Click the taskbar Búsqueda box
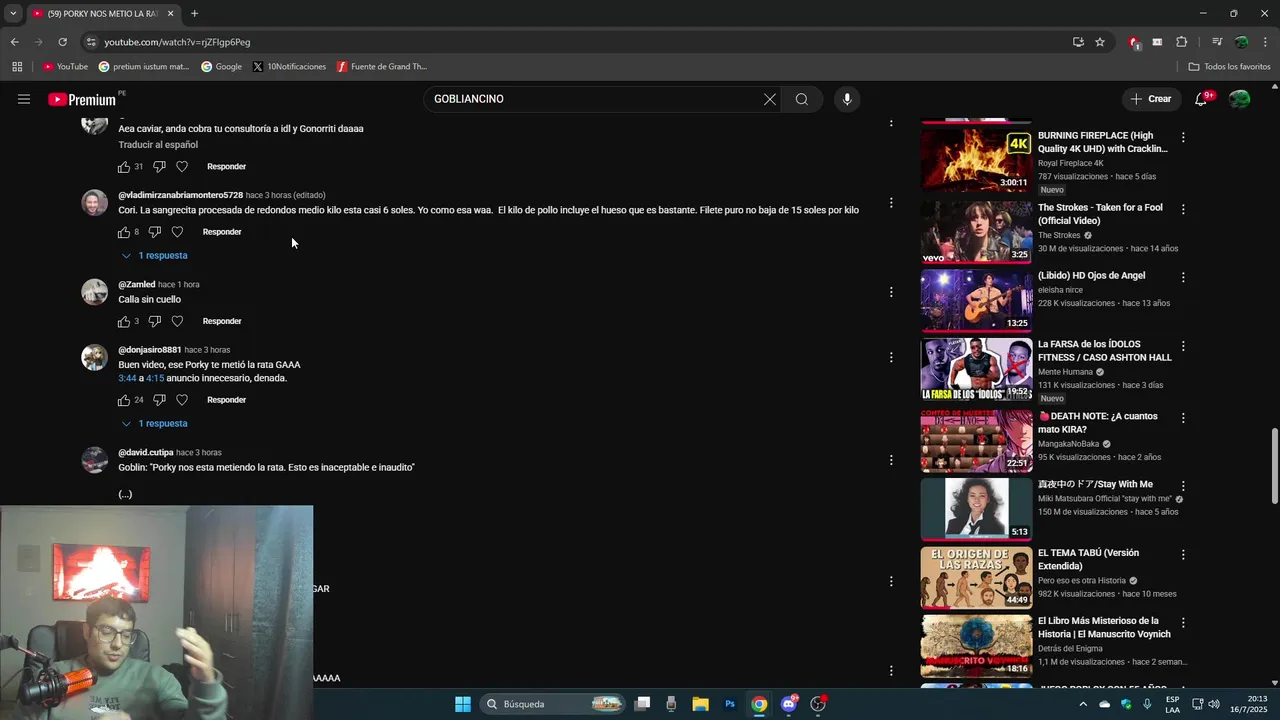1280x720 pixels. 553,704
